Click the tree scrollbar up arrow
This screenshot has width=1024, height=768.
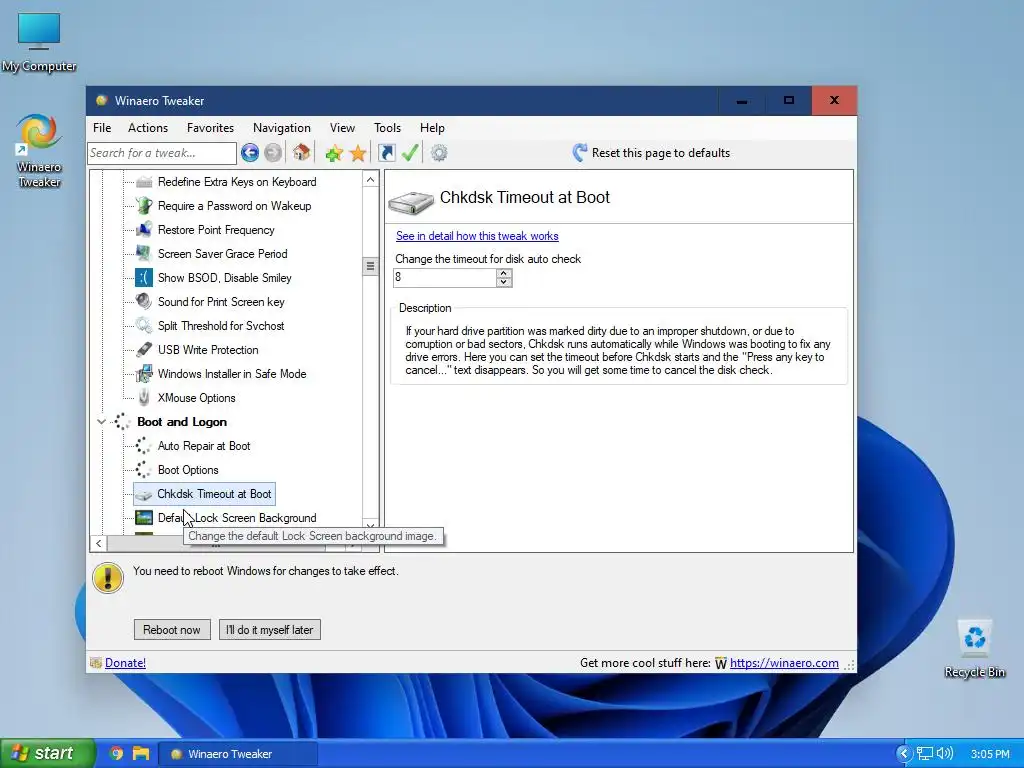point(370,180)
